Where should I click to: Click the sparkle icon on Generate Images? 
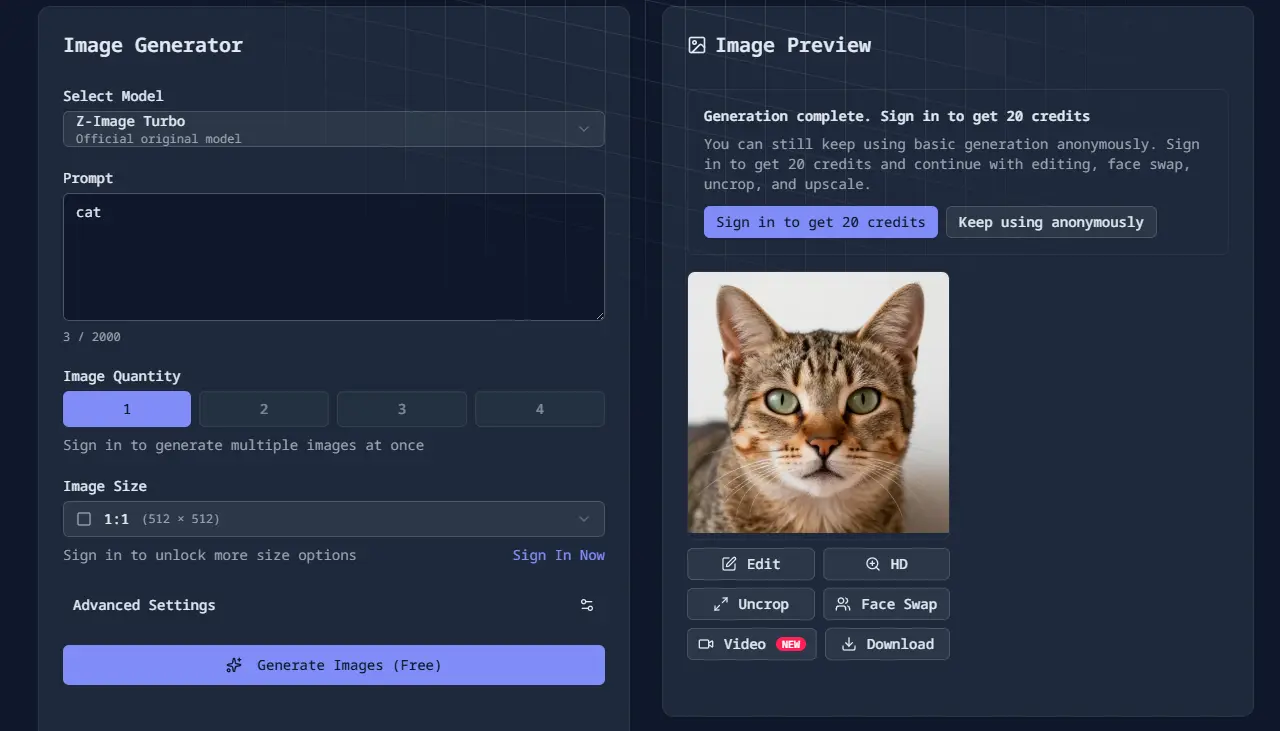point(235,665)
